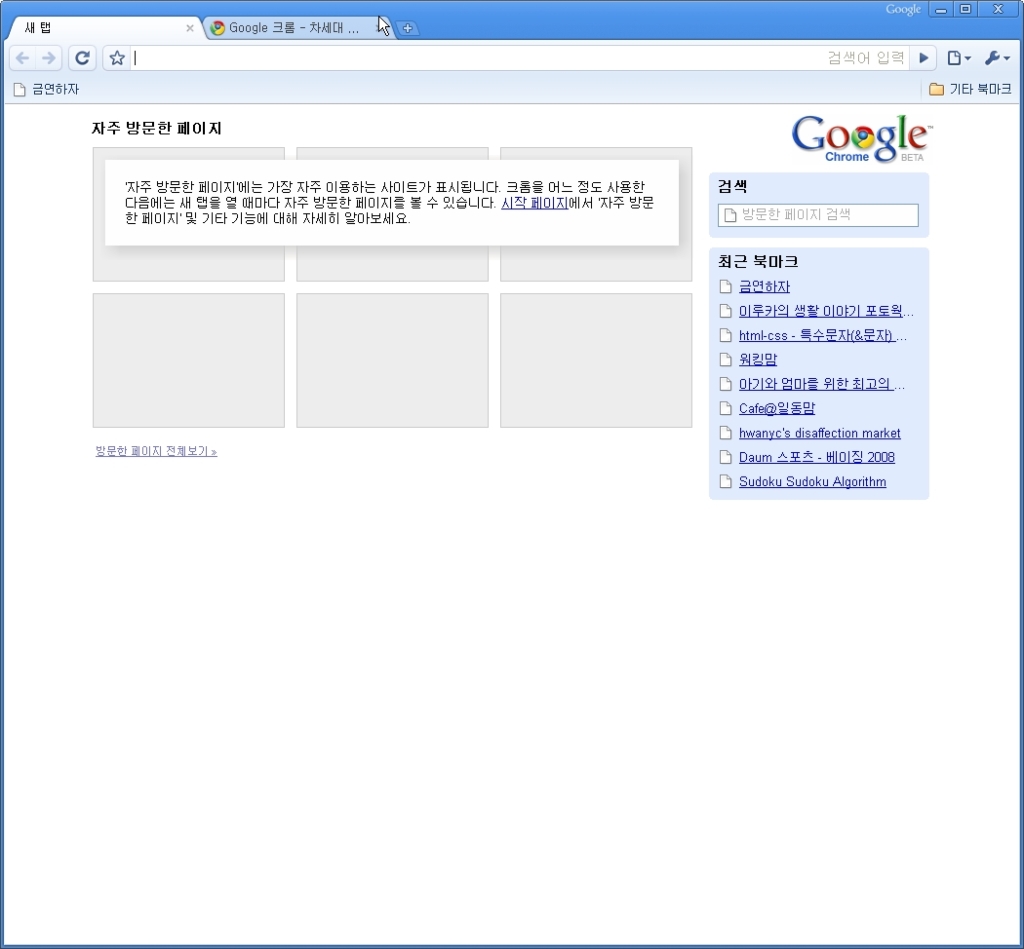Click the Google Chrome BETA logo
The image size is (1024, 949).
(x=862, y=138)
